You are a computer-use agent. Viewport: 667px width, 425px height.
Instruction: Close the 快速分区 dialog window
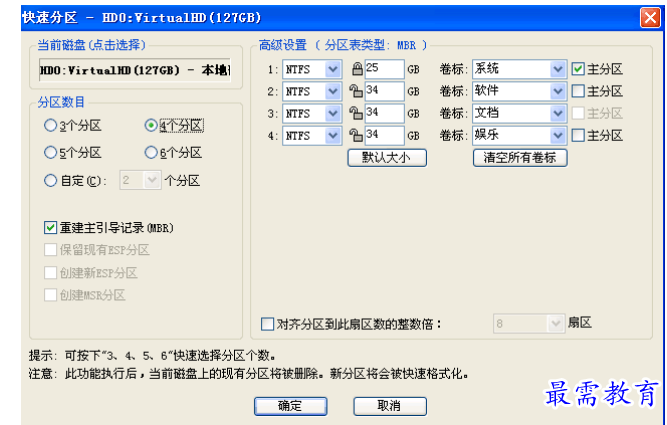coord(650,18)
